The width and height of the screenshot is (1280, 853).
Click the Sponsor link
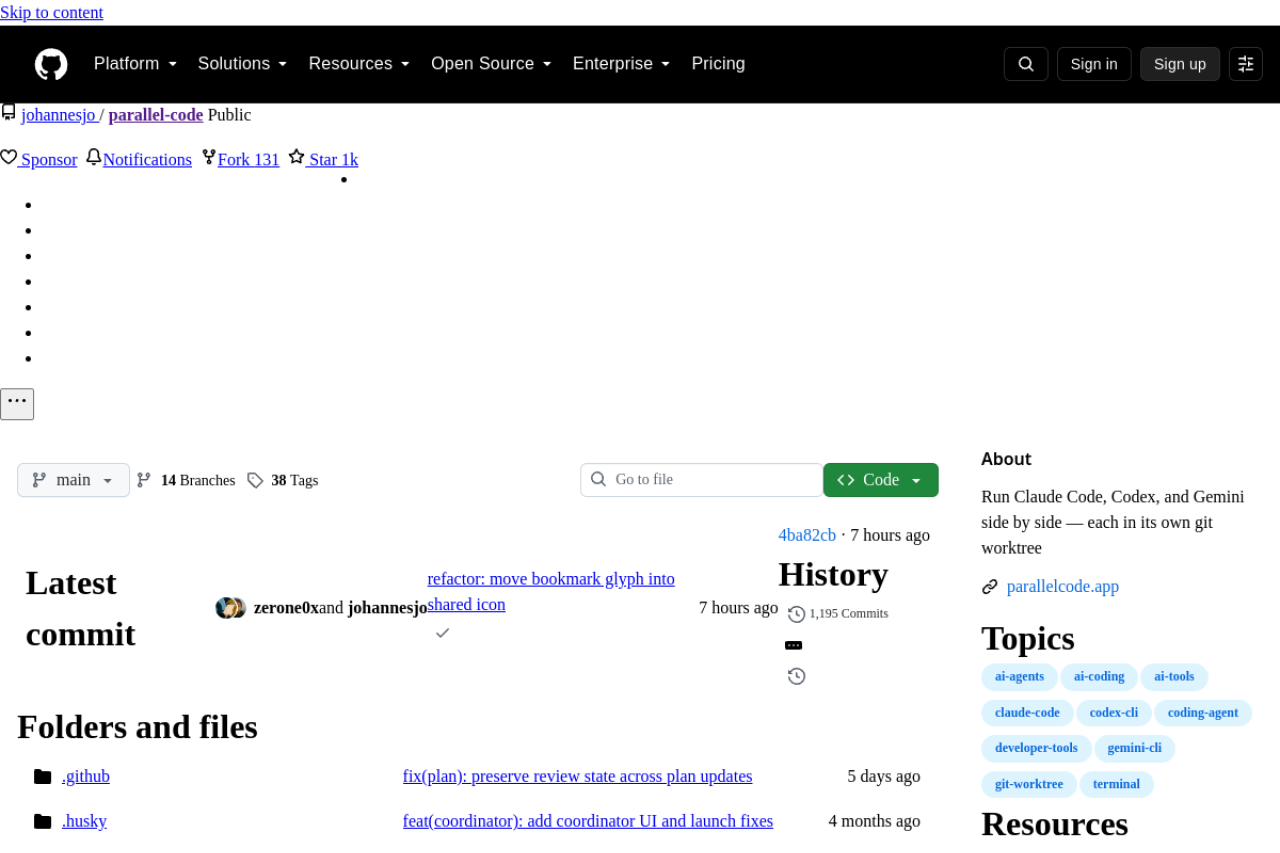49,159
